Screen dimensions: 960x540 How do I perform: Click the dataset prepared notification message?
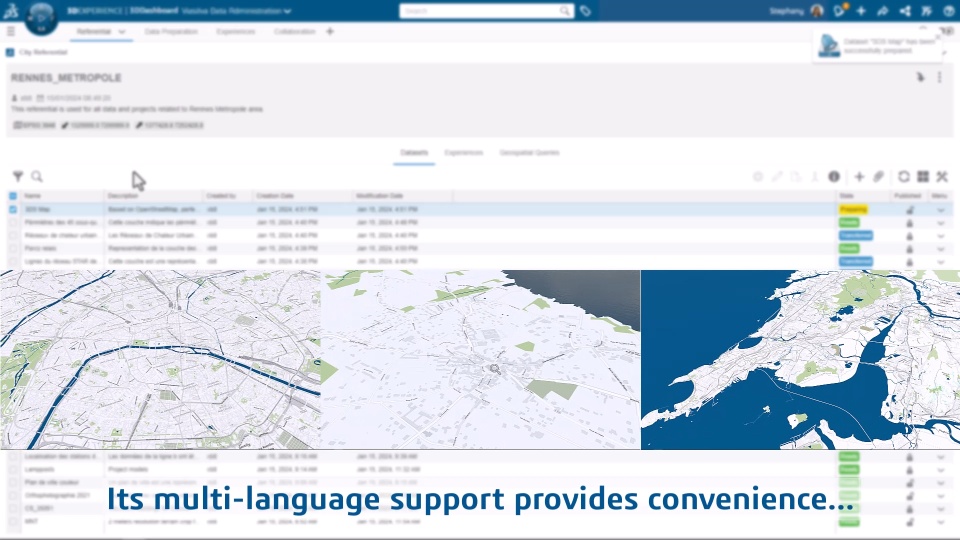click(888, 46)
